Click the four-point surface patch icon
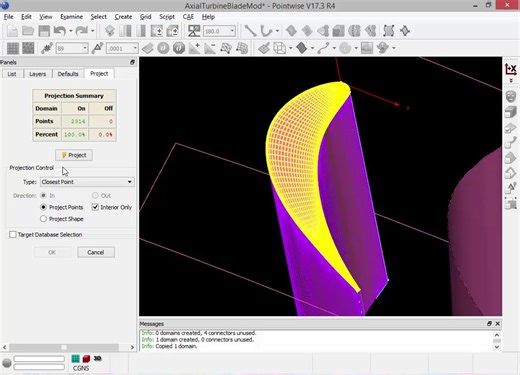Image resolution: width=520 pixels, height=375 pixels. pos(388,31)
